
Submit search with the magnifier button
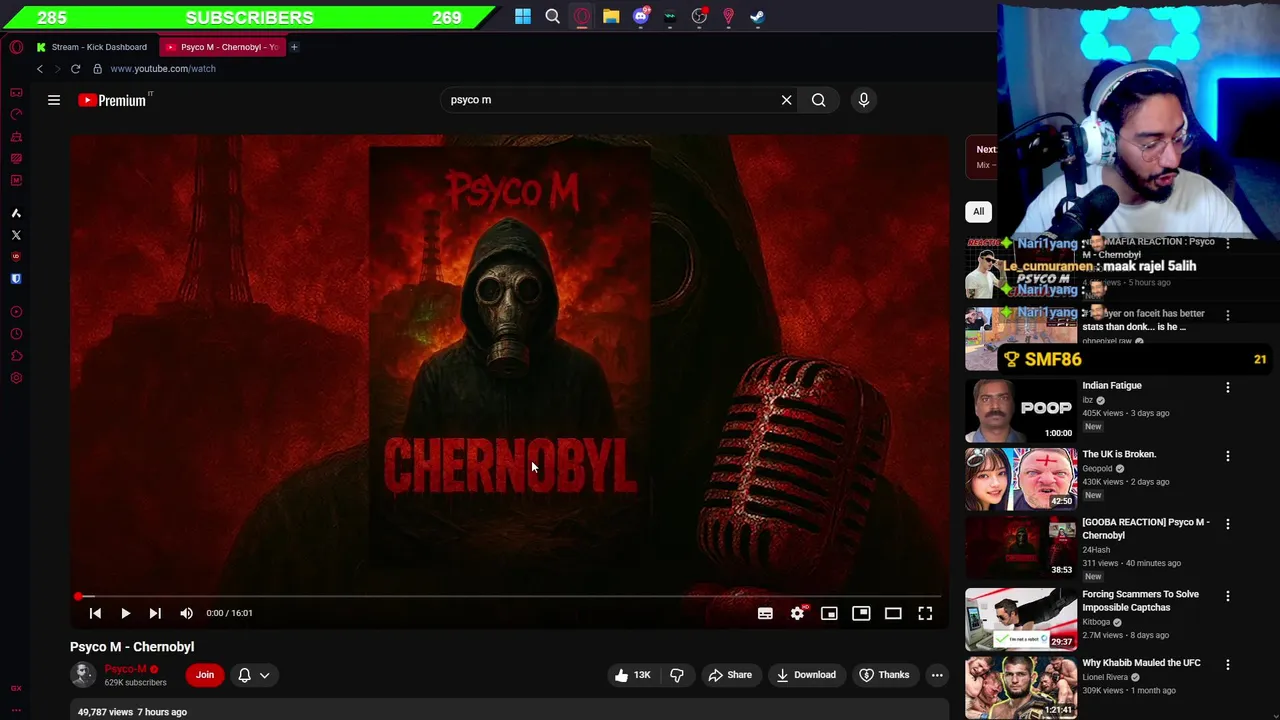click(819, 100)
